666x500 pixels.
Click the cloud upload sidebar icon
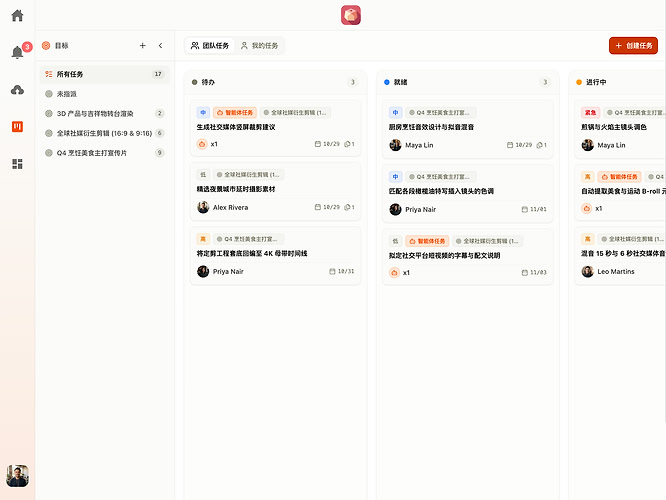[x=17, y=90]
